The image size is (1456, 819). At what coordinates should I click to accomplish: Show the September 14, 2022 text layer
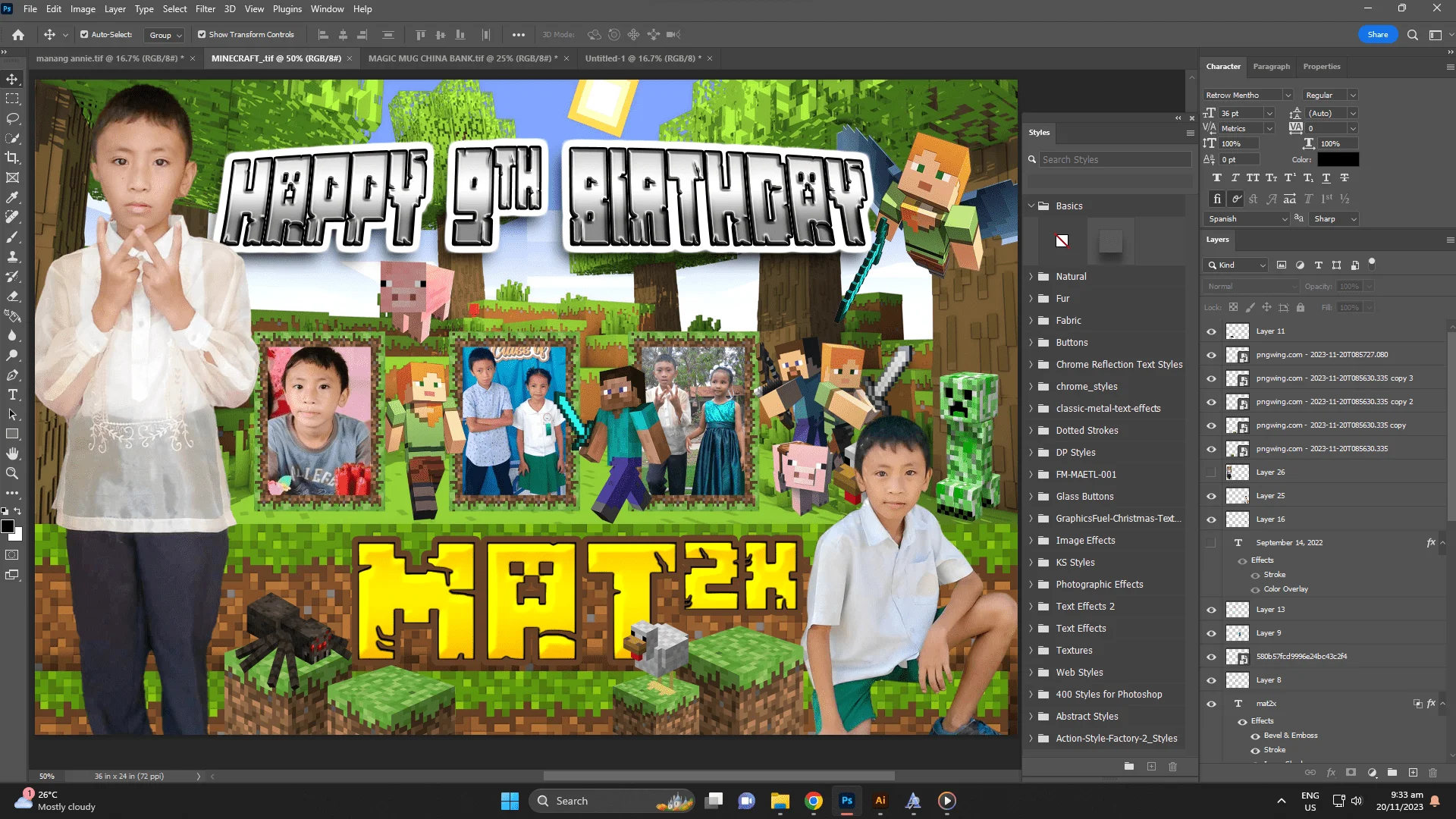coord(1211,543)
